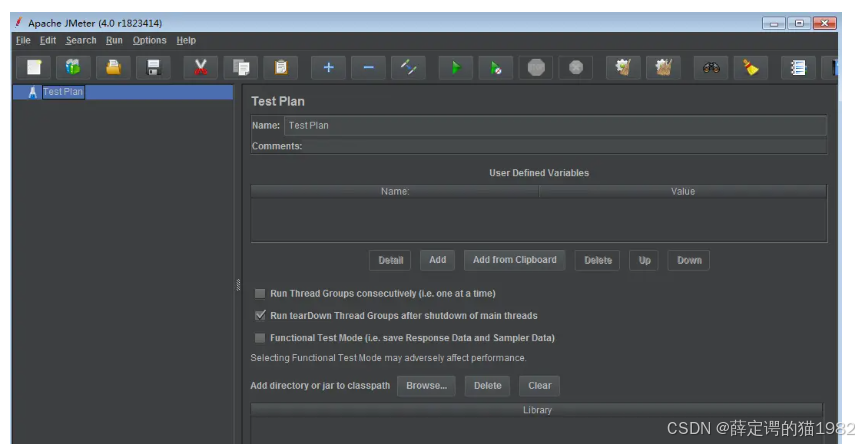Open the Run menu
Screen dimensions: 859x444
click(114, 40)
